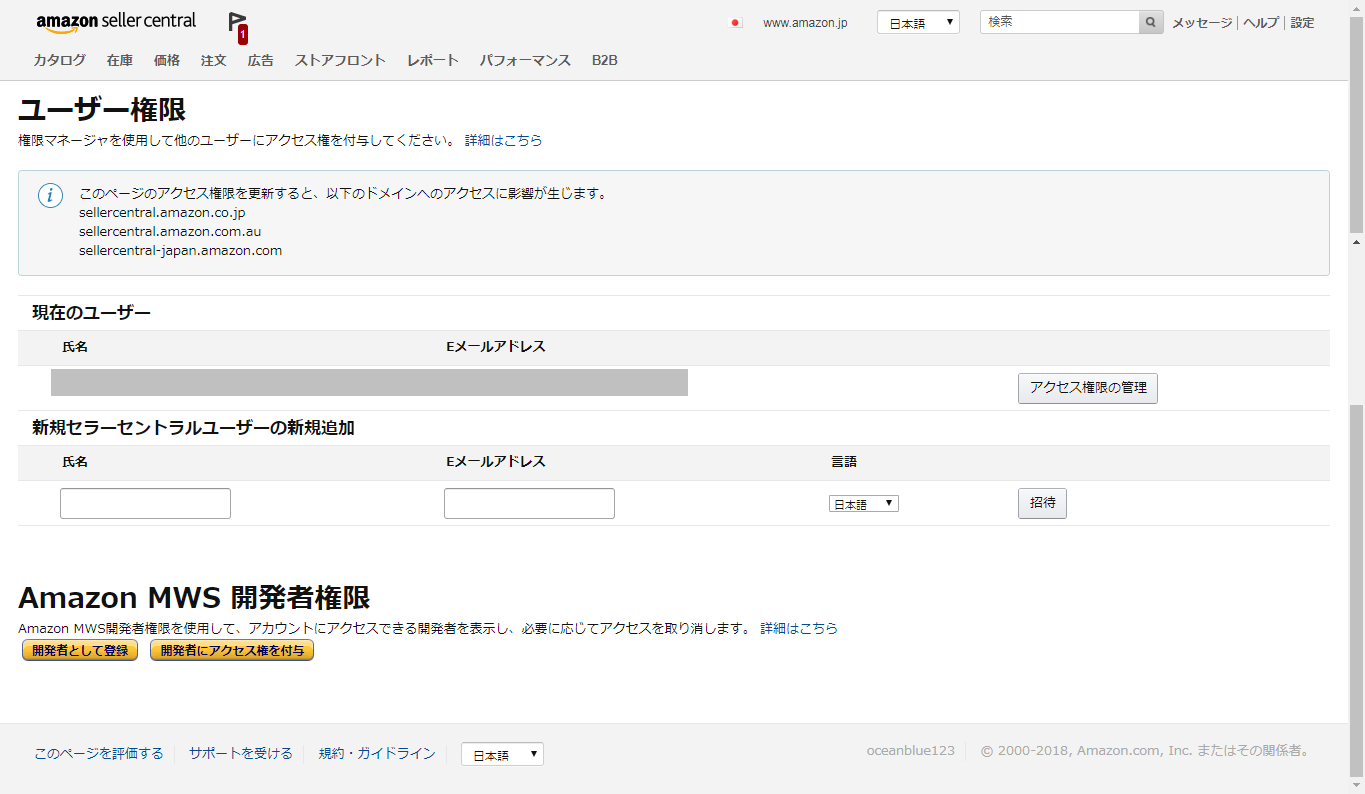Open the メッセージ link

click(1202, 22)
